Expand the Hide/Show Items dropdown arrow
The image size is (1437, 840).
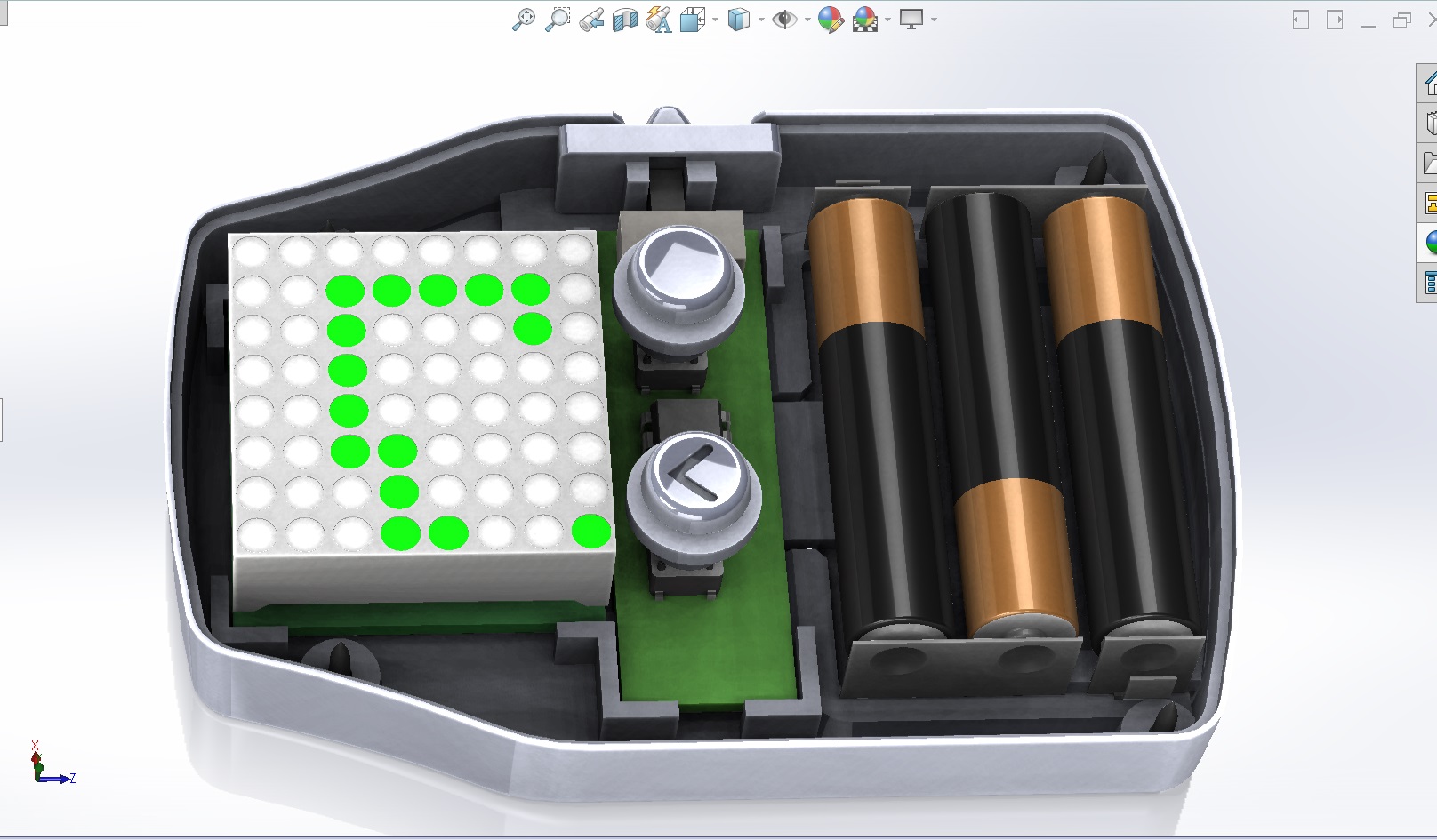pos(807,20)
